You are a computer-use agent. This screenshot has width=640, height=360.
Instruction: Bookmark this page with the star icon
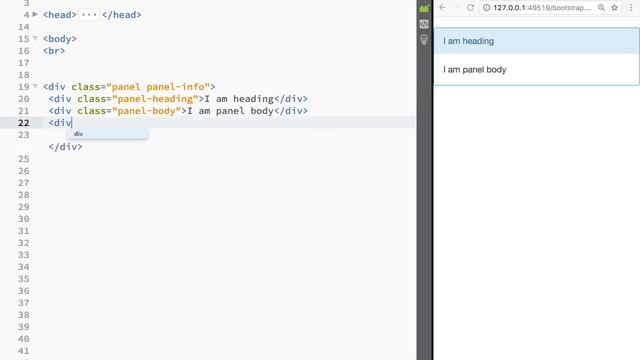(614, 7)
